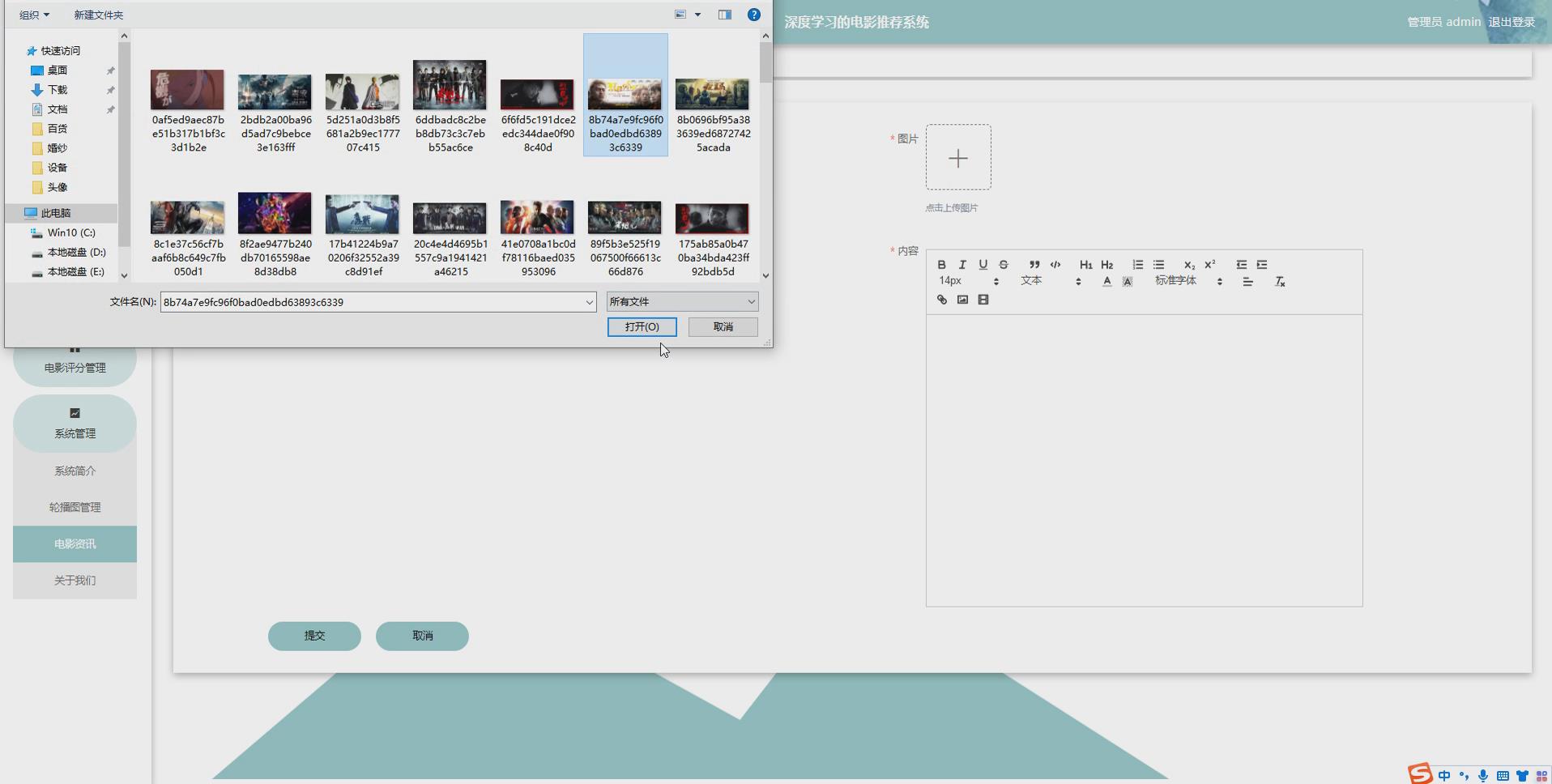Toggle strikethrough in the editor toolbar

pyautogui.click(x=1004, y=265)
